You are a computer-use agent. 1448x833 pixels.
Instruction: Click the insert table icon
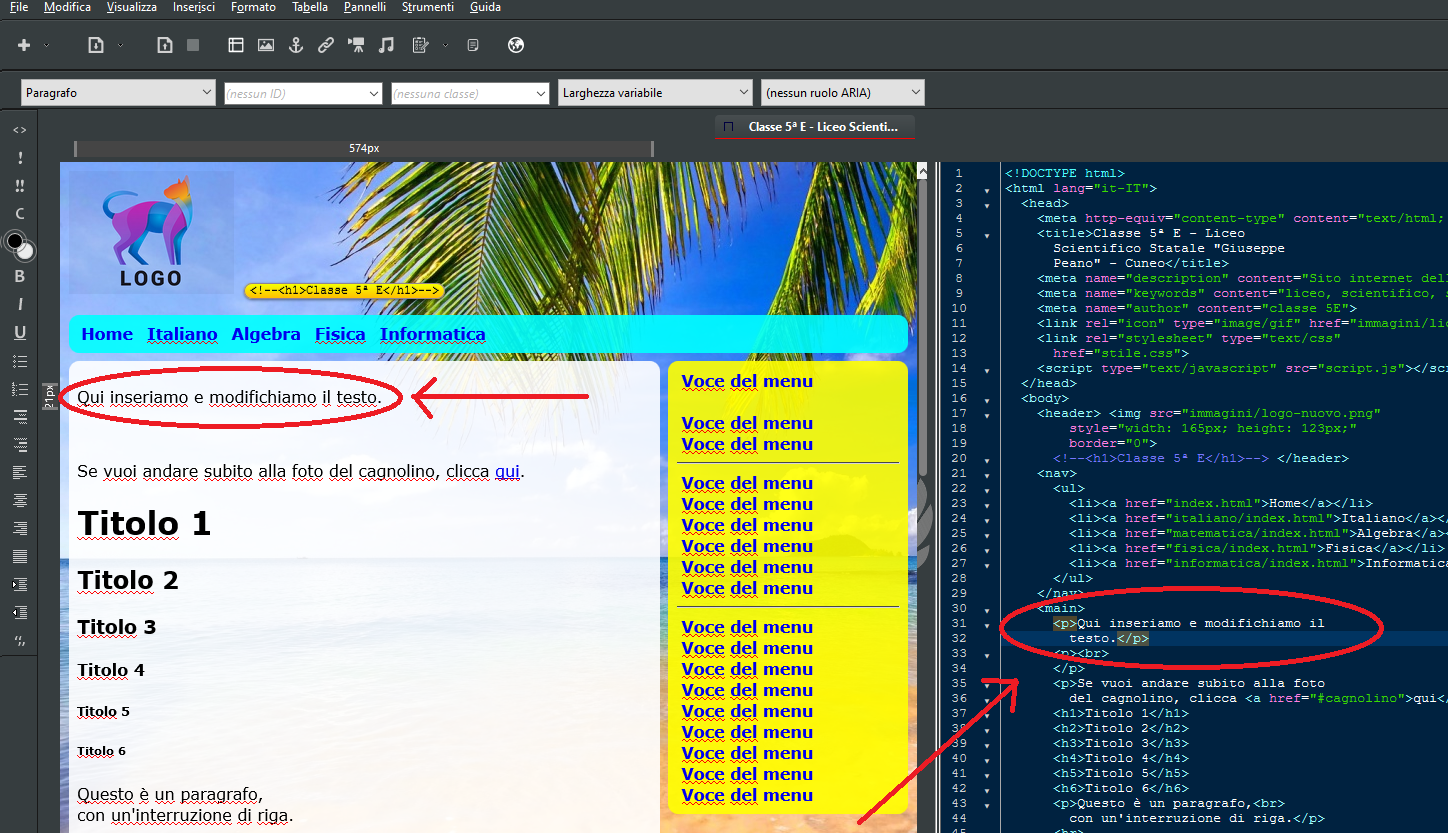pyautogui.click(x=236, y=45)
